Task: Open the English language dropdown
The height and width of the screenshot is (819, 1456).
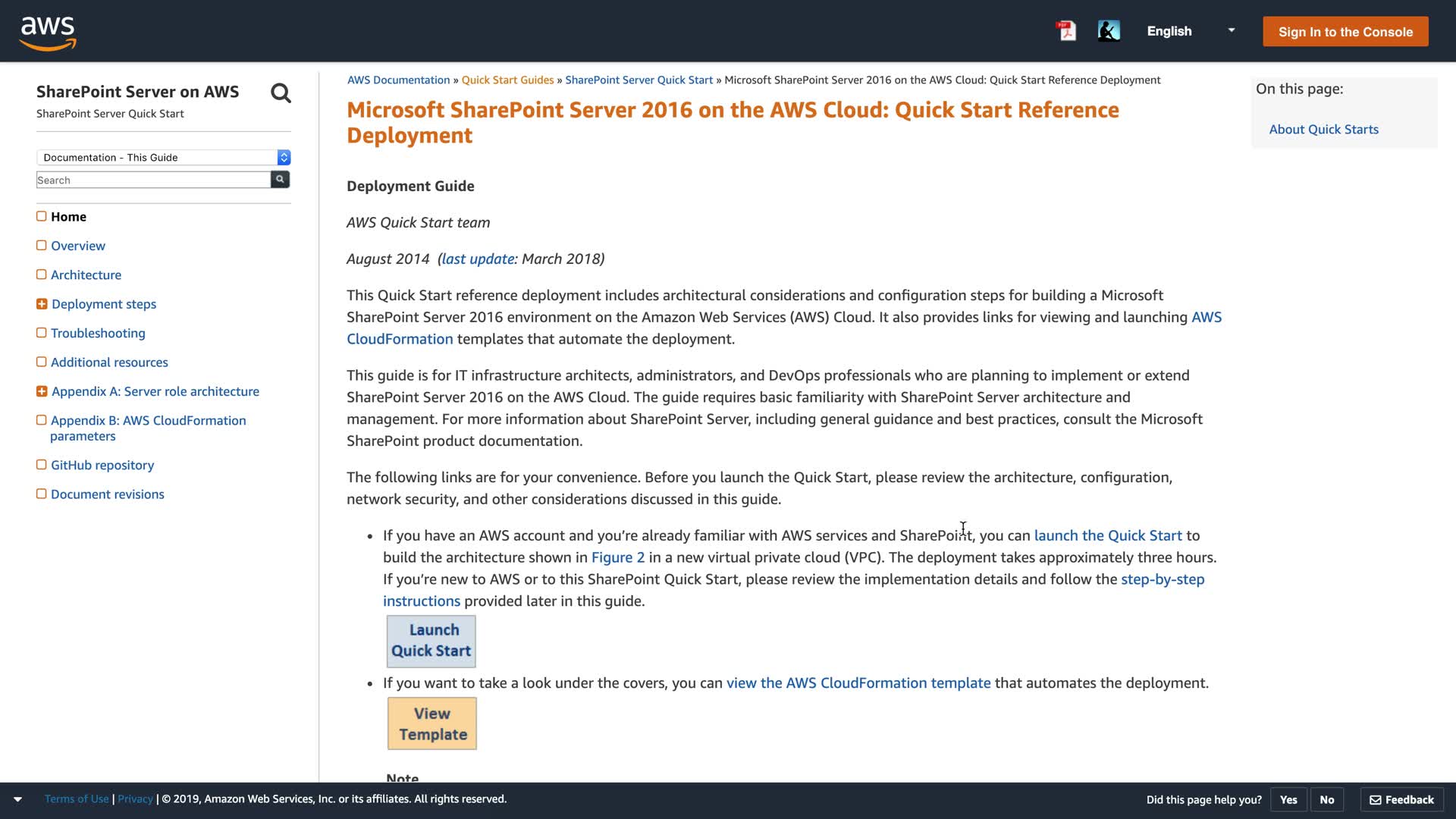Action: pyautogui.click(x=1191, y=31)
